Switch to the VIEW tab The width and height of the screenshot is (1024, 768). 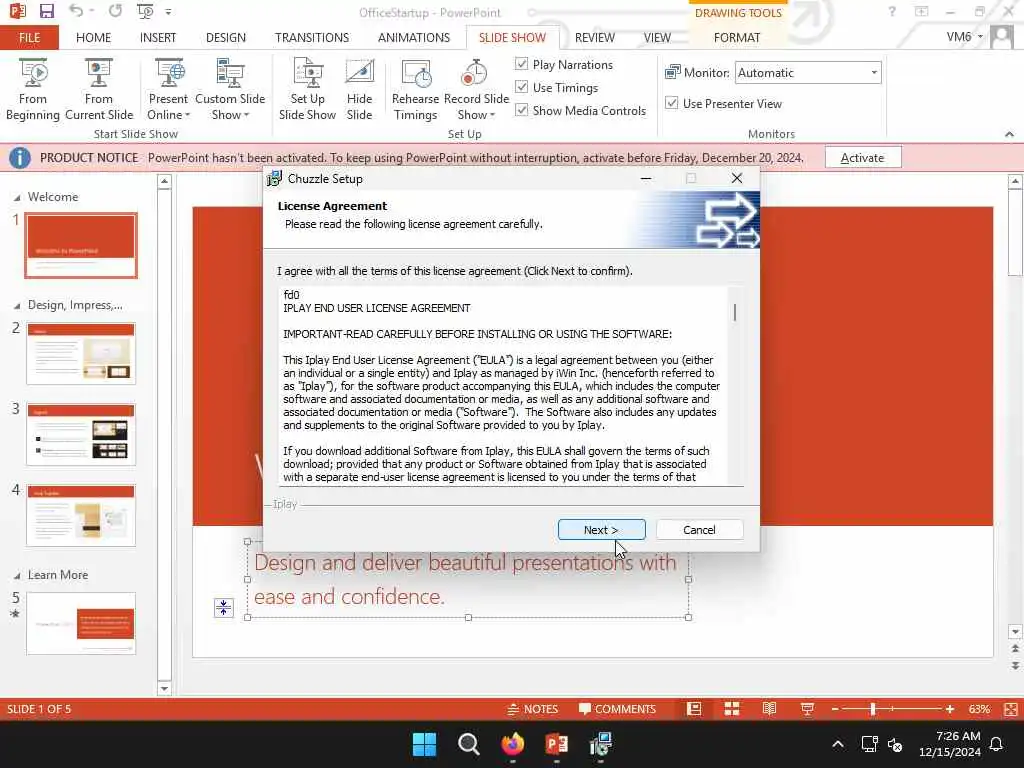click(657, 37)
